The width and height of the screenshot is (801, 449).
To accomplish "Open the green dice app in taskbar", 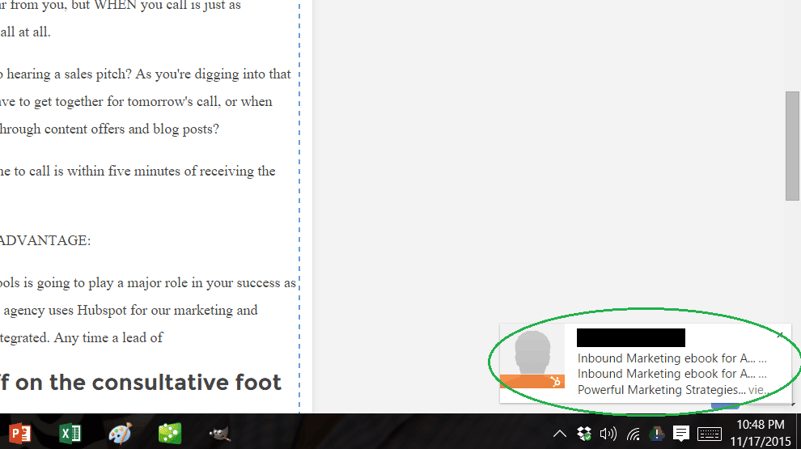I will 170,433.
